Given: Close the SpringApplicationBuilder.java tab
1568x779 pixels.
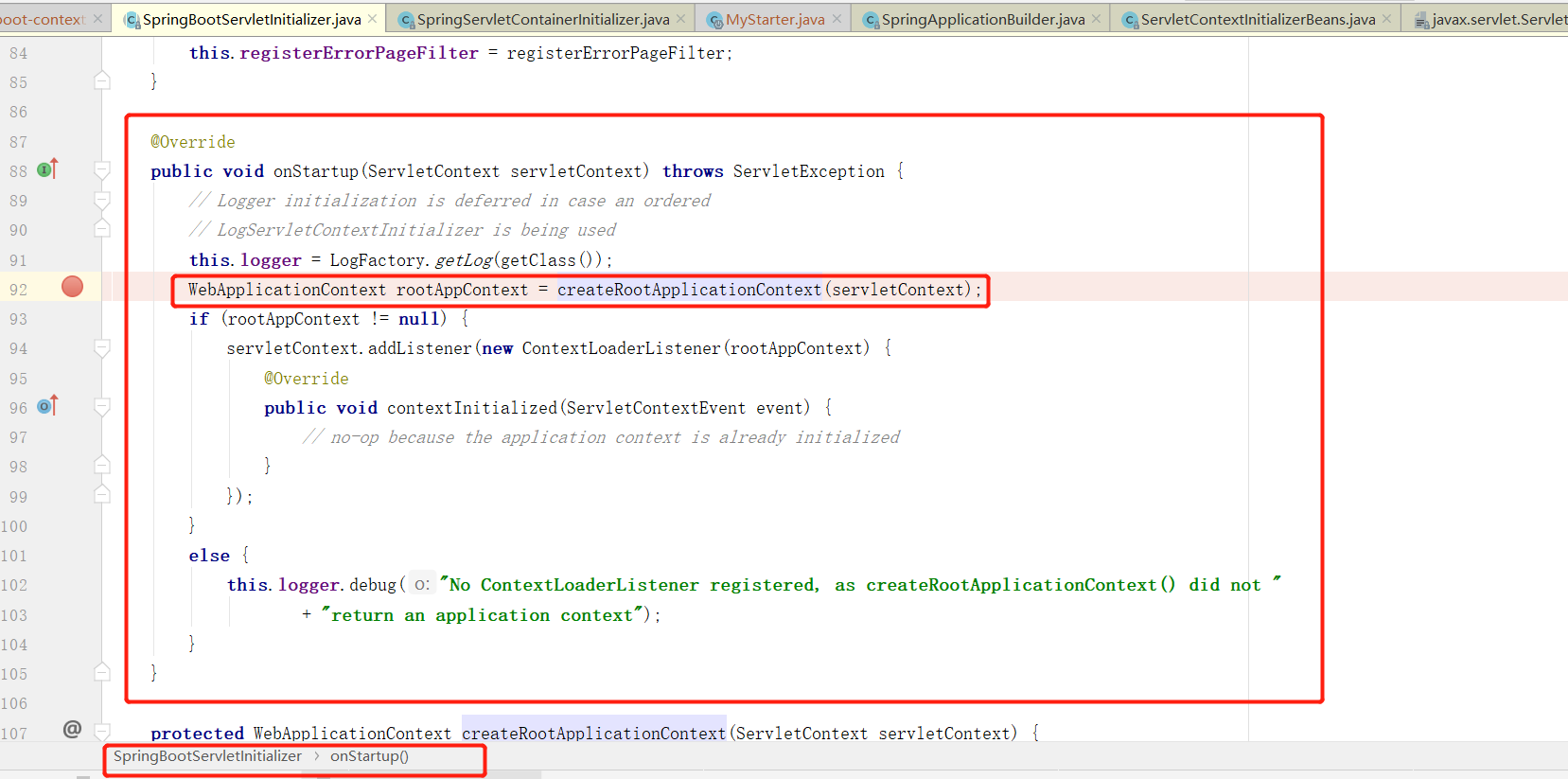Looking at the screenshot, I should tap(1096, 19).
